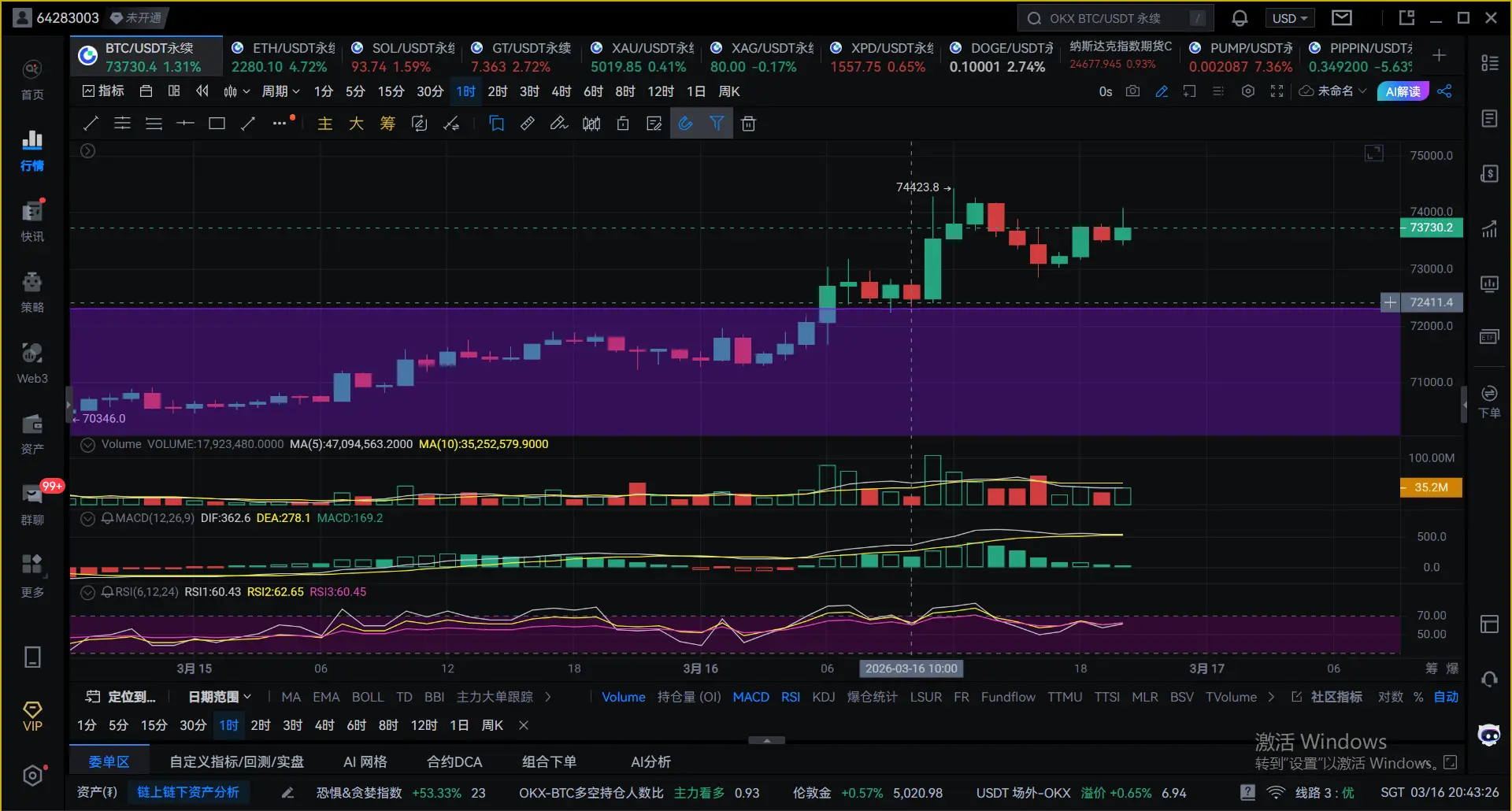Click the AI解读 button
1512x811 pixels.
(x=1403, y=91)
